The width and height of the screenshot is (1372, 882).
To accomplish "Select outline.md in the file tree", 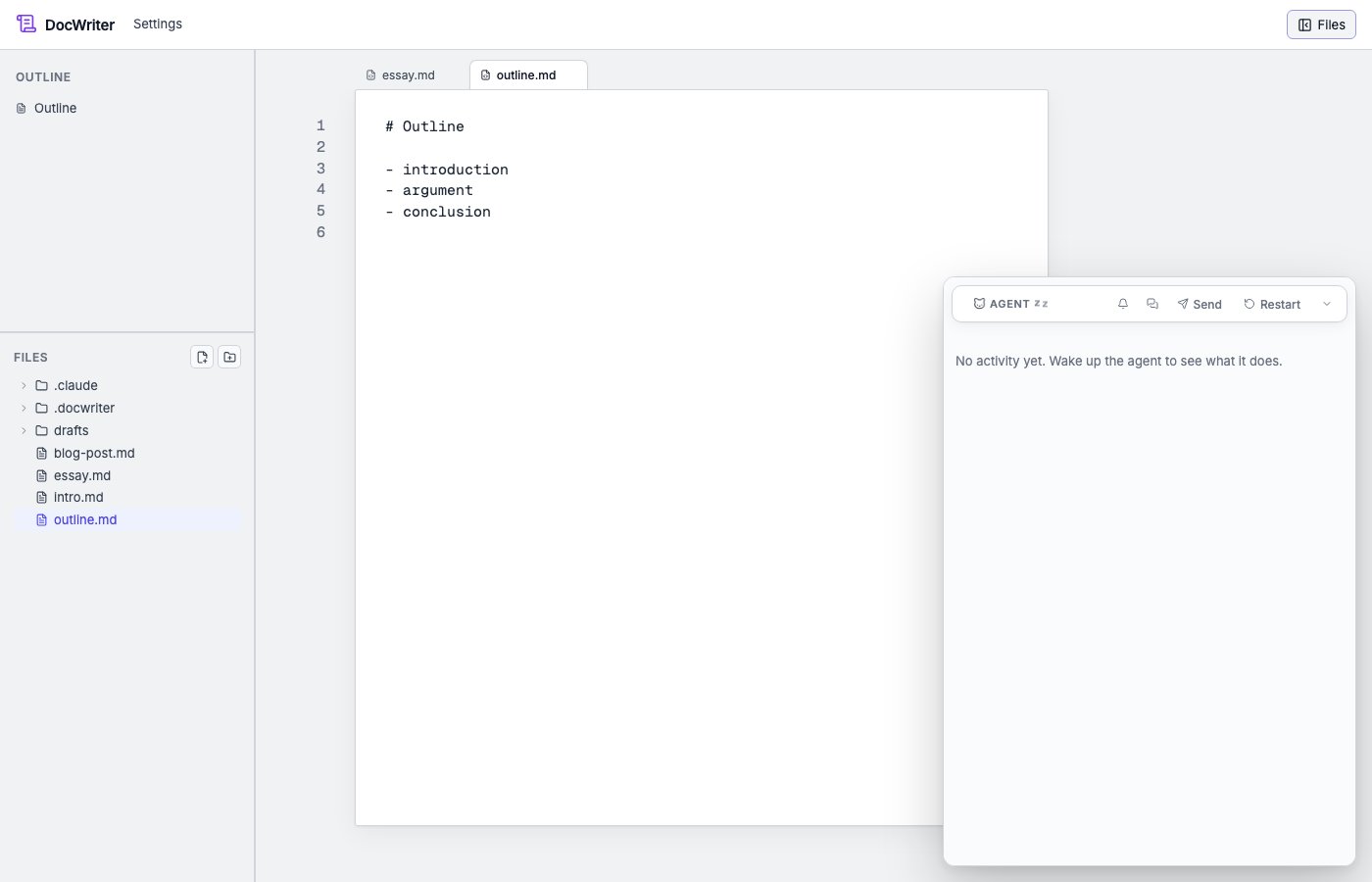I will pyautogui.click(x=127, y=519).
